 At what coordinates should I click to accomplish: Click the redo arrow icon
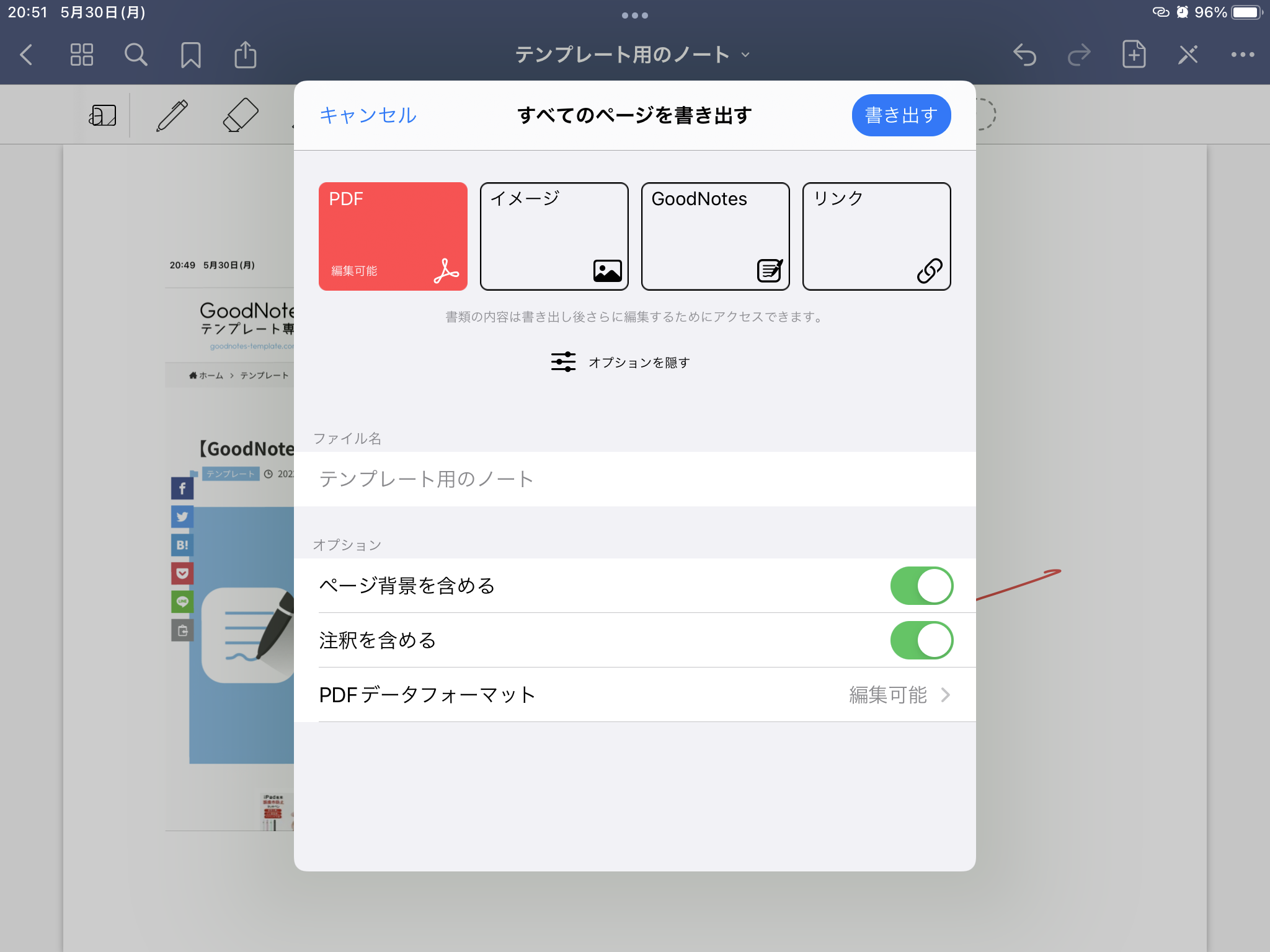(x=1078, y=55)
